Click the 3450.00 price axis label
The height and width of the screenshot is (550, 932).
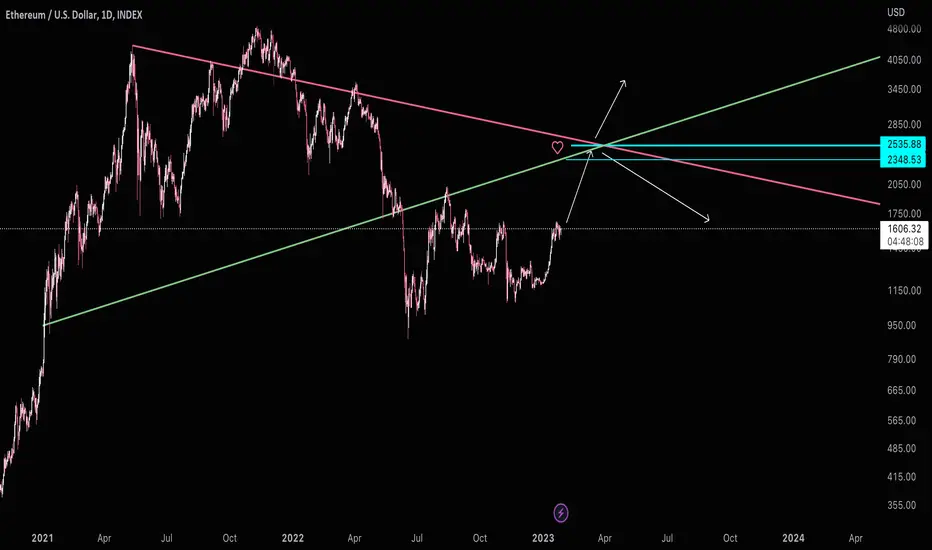[x=904, y=89]
